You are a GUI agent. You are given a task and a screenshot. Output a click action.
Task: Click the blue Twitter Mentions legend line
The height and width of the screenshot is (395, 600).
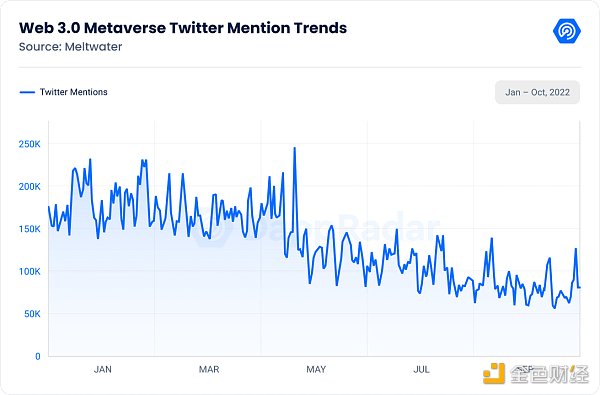(27, 92)
